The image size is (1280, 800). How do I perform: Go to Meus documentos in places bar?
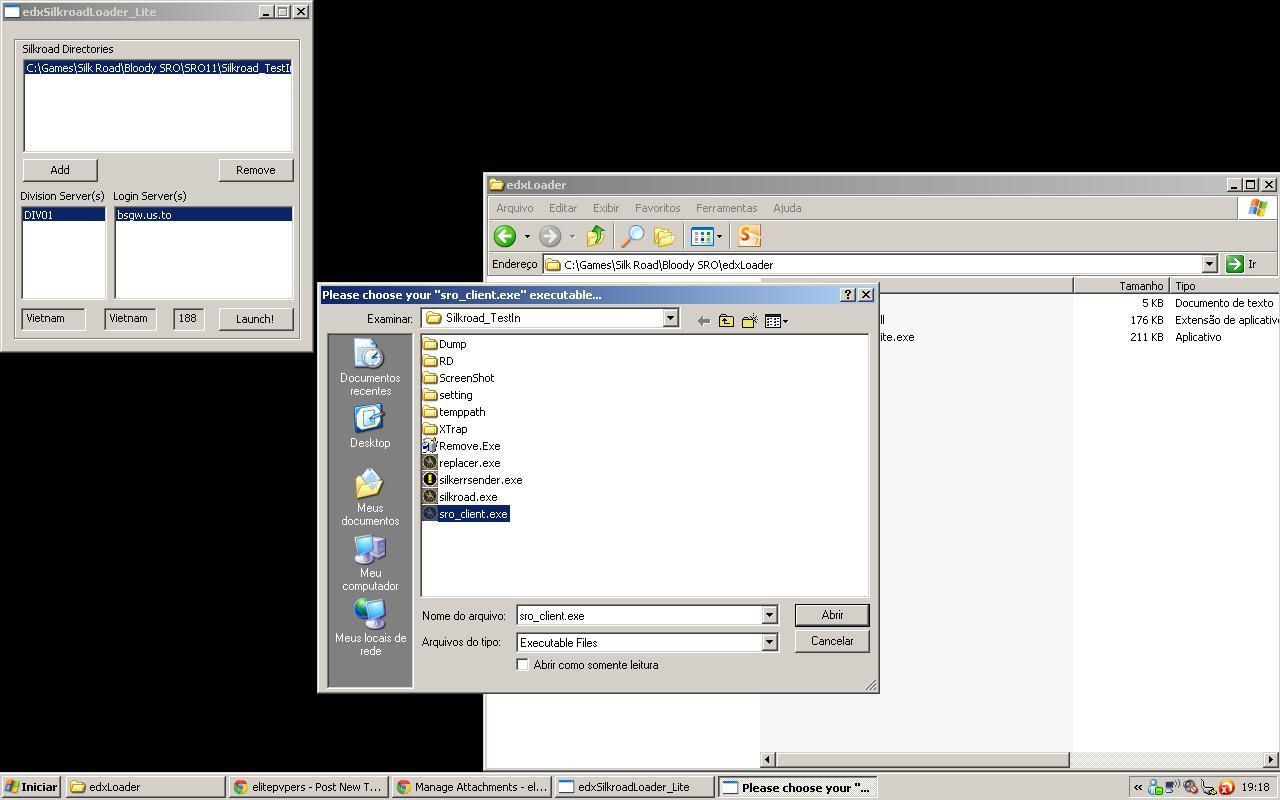[x=370, y=498]
